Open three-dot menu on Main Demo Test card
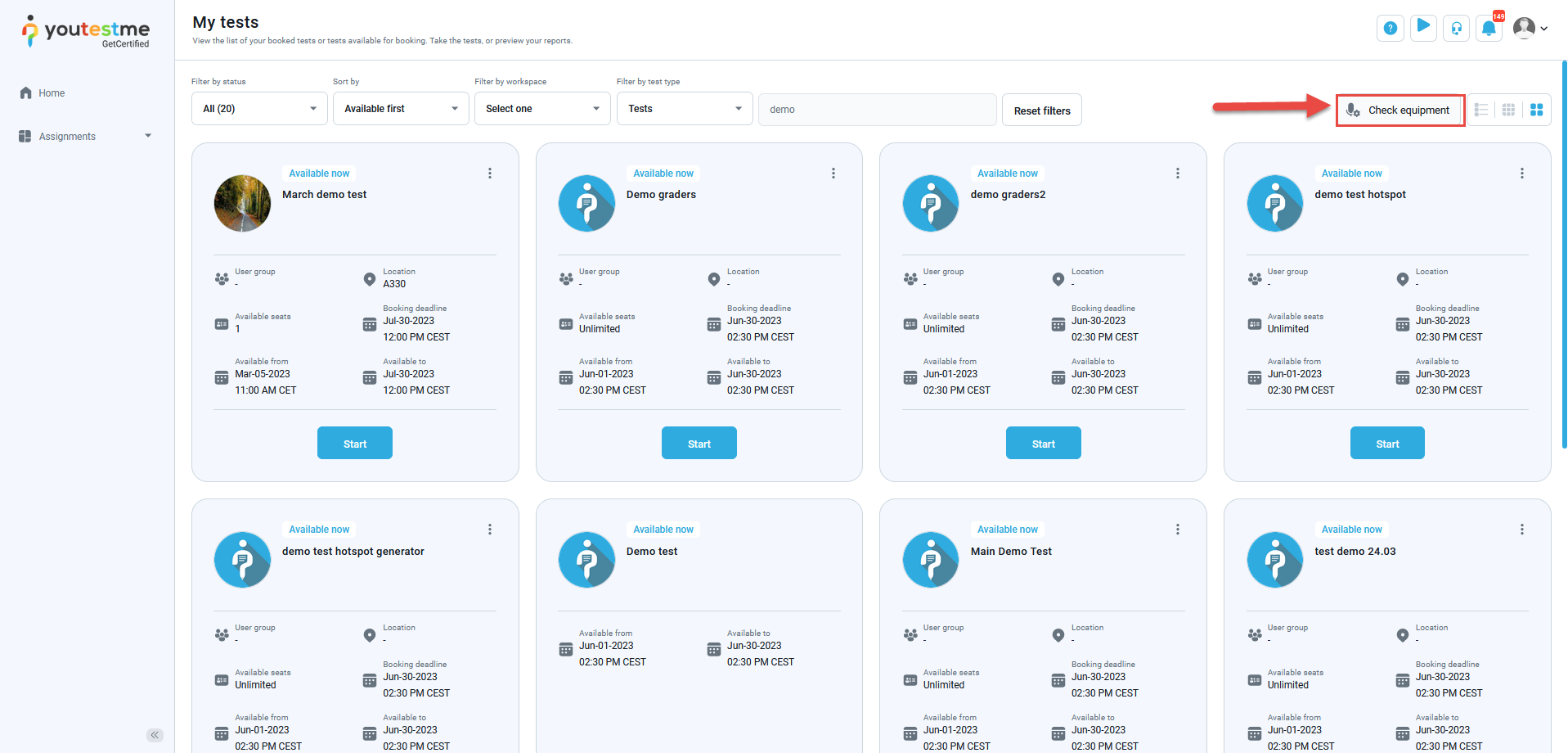 [1178, 530]
